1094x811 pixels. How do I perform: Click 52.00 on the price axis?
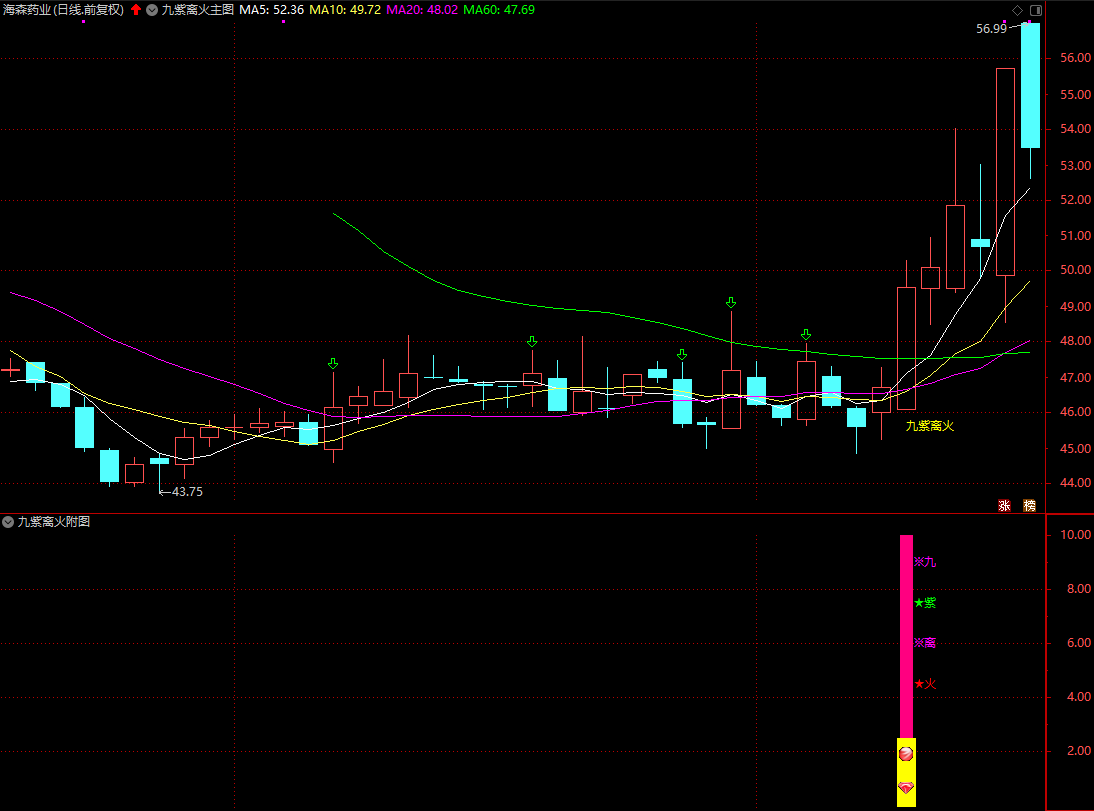point(1075,200)
